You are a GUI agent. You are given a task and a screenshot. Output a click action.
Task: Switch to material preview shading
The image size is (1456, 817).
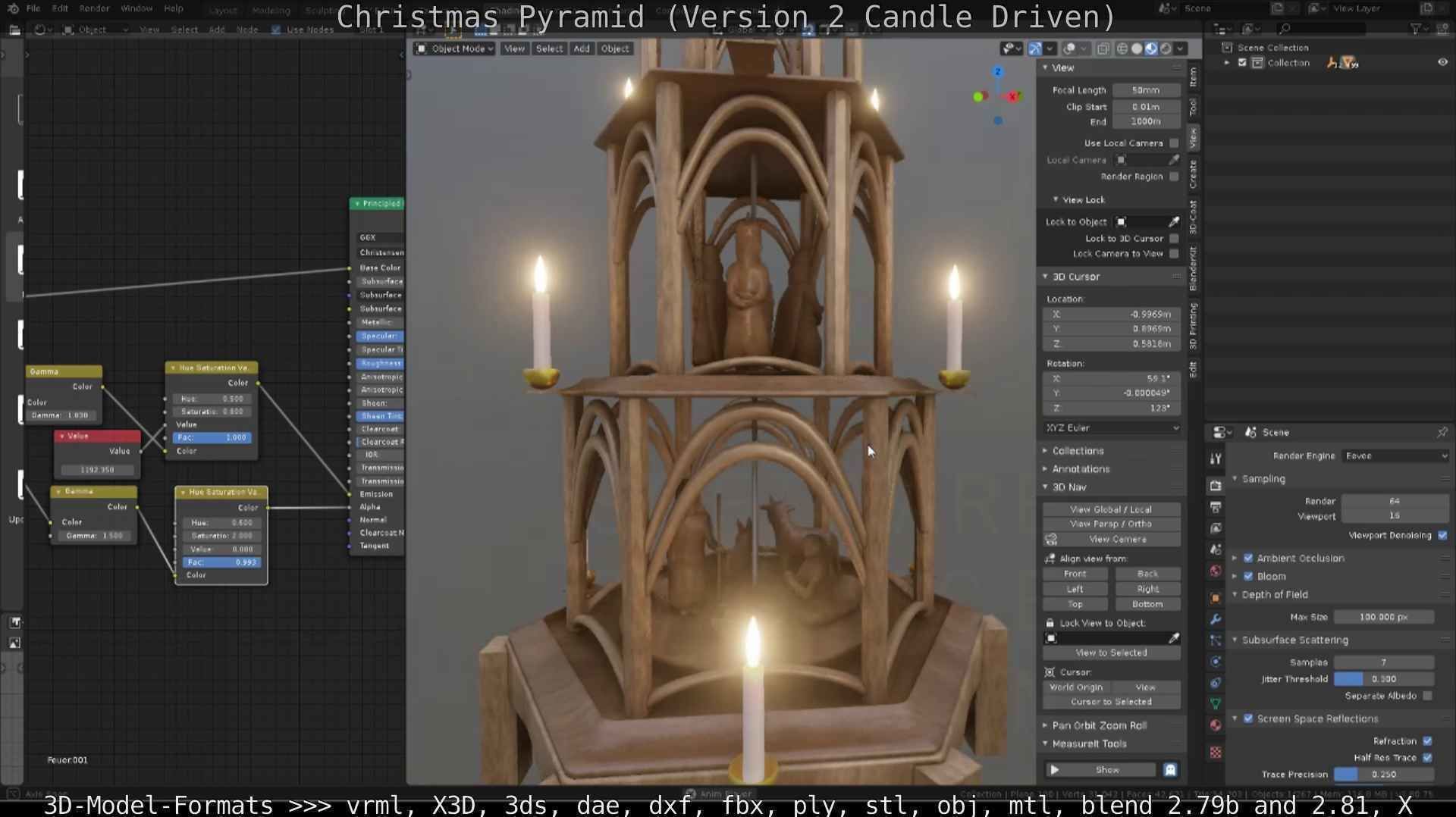[1151, 49]
